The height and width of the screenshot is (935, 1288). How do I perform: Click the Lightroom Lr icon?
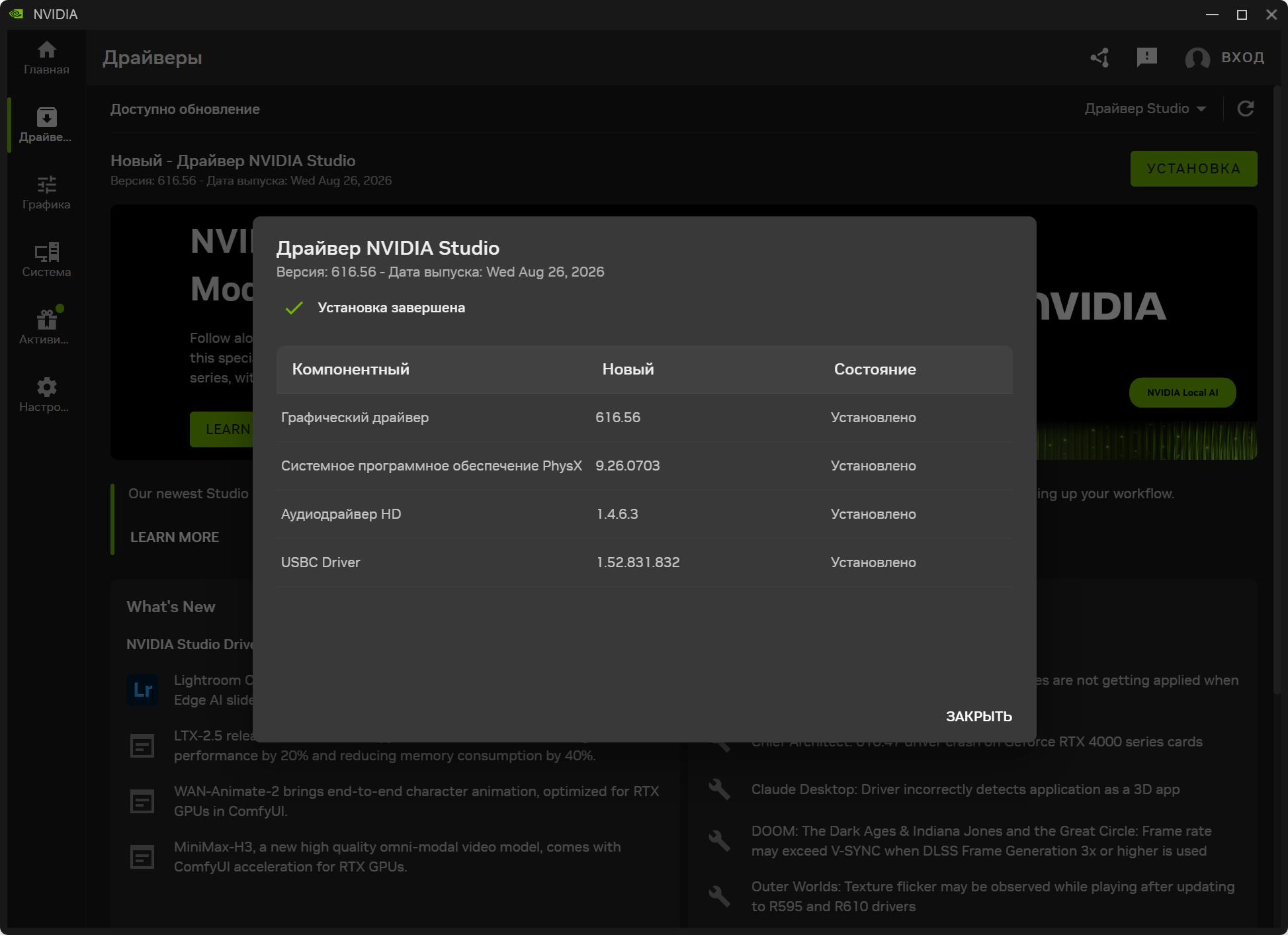(x=143, y=690)
